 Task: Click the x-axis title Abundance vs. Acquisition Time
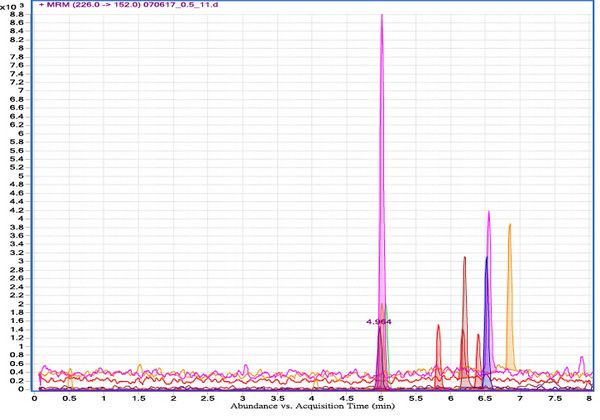[310, 409]
